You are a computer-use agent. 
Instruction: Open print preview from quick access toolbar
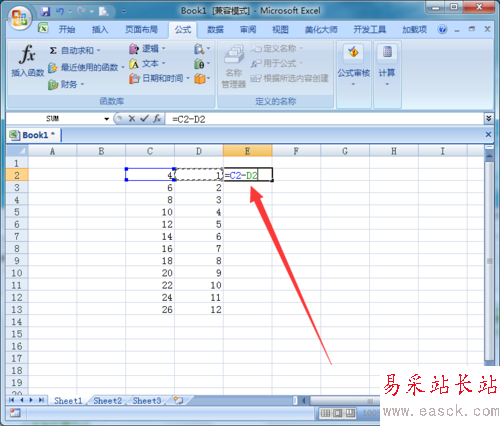[103, 12]
